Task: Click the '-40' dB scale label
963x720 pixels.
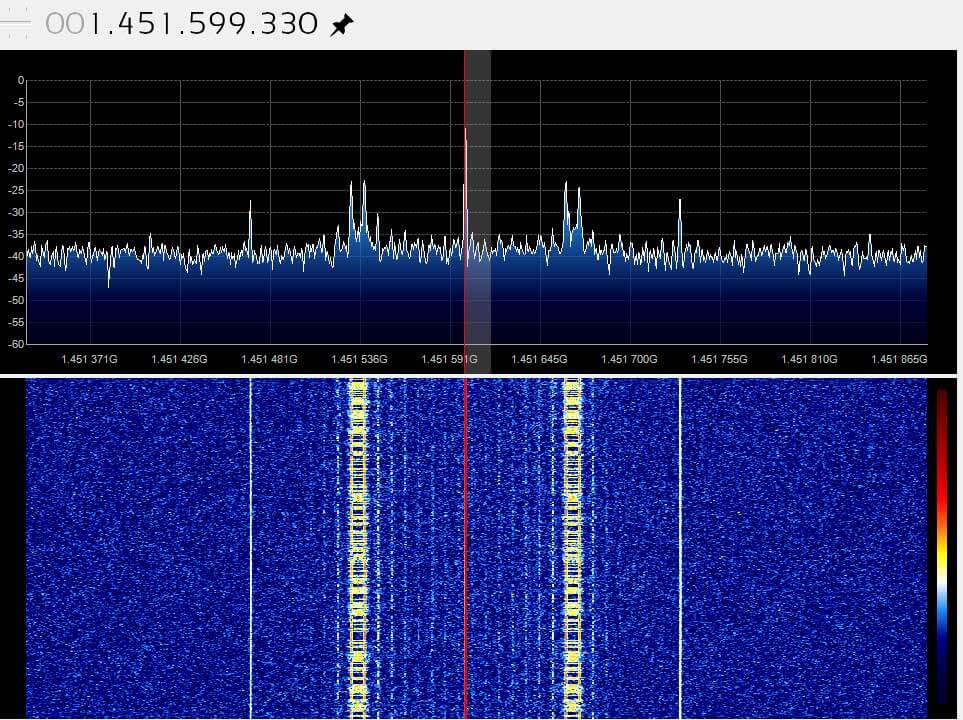Action: tap(17, 256)
